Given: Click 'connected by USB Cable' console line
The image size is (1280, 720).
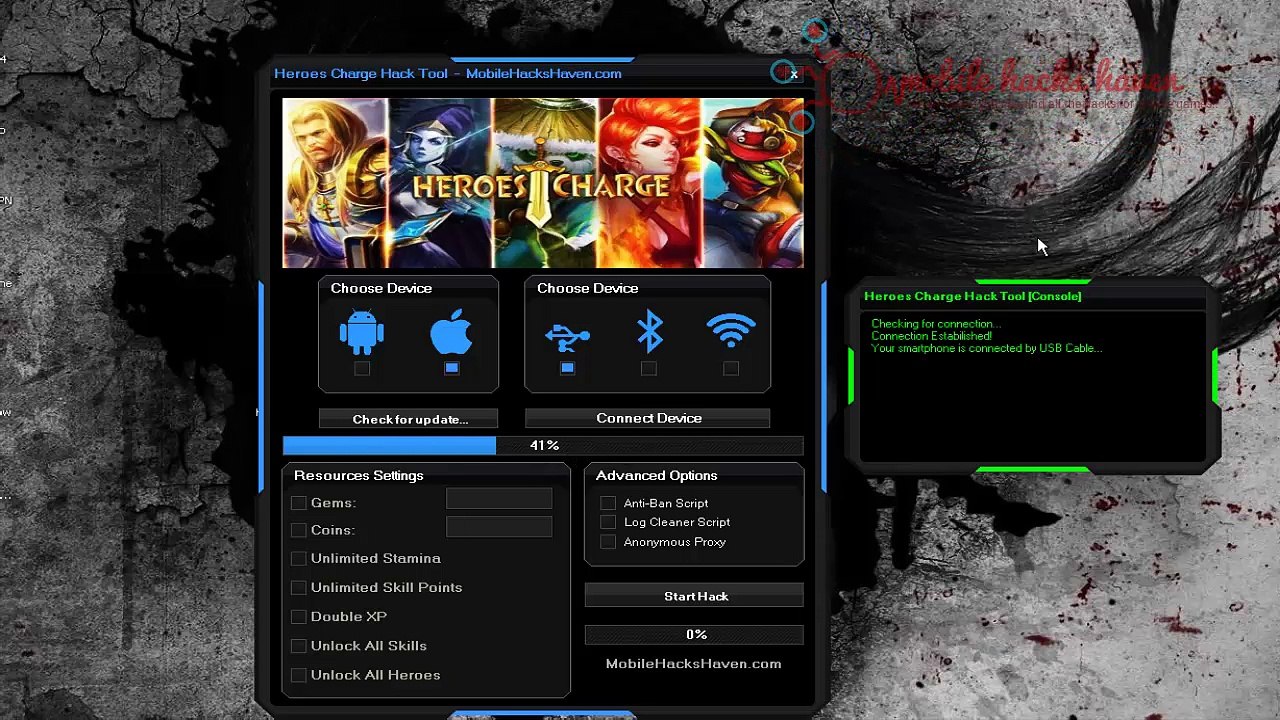Looking at the screenshot, I should click(x=987, y=348).
